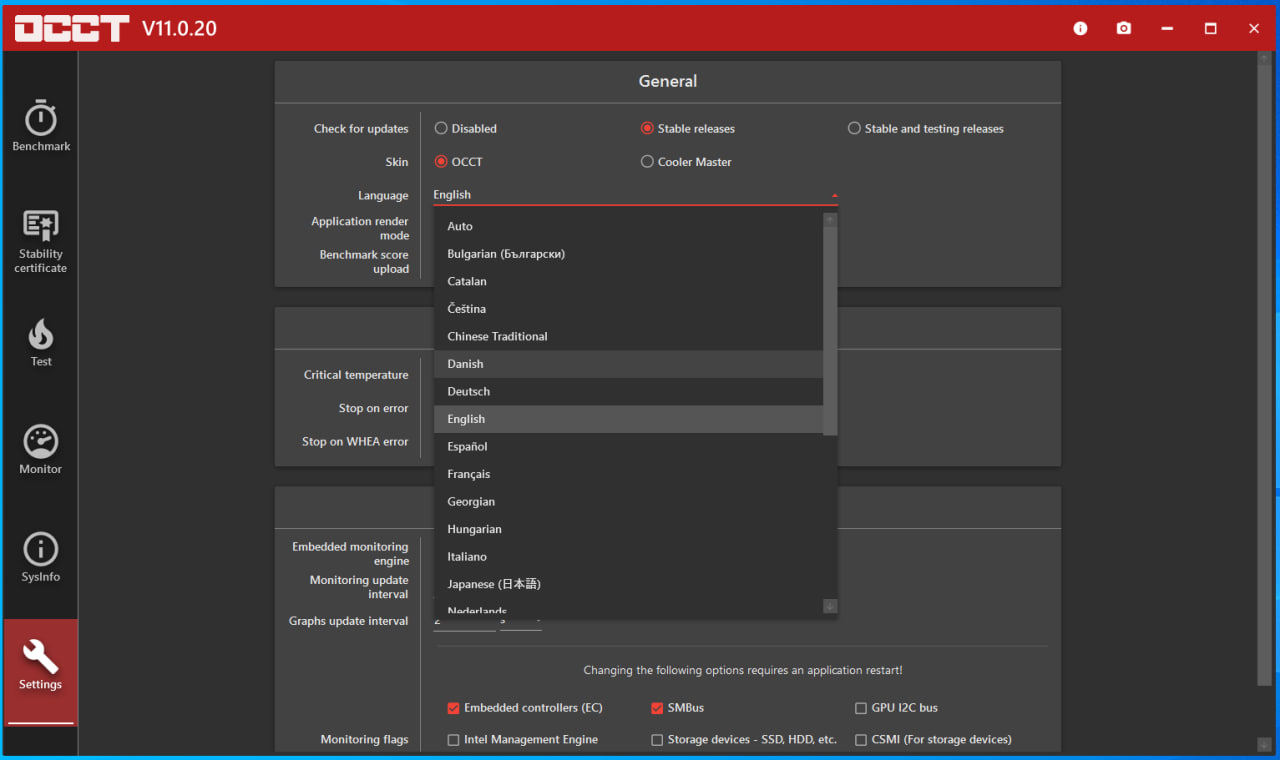
Task: Click the language list scrollbar thumb
Action: click(x=830, y=331)
